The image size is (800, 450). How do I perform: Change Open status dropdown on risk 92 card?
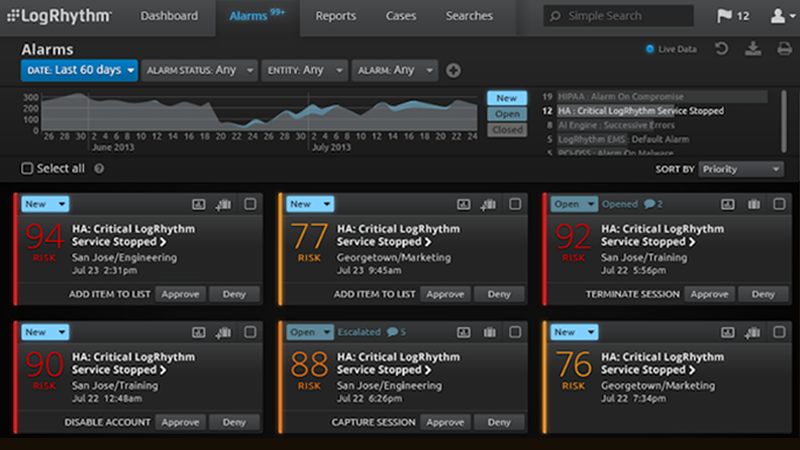point(574,204)
